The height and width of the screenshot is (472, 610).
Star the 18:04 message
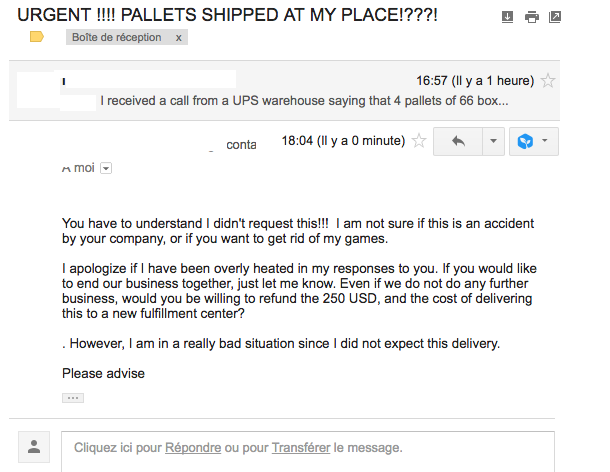(x=419, y=140)
